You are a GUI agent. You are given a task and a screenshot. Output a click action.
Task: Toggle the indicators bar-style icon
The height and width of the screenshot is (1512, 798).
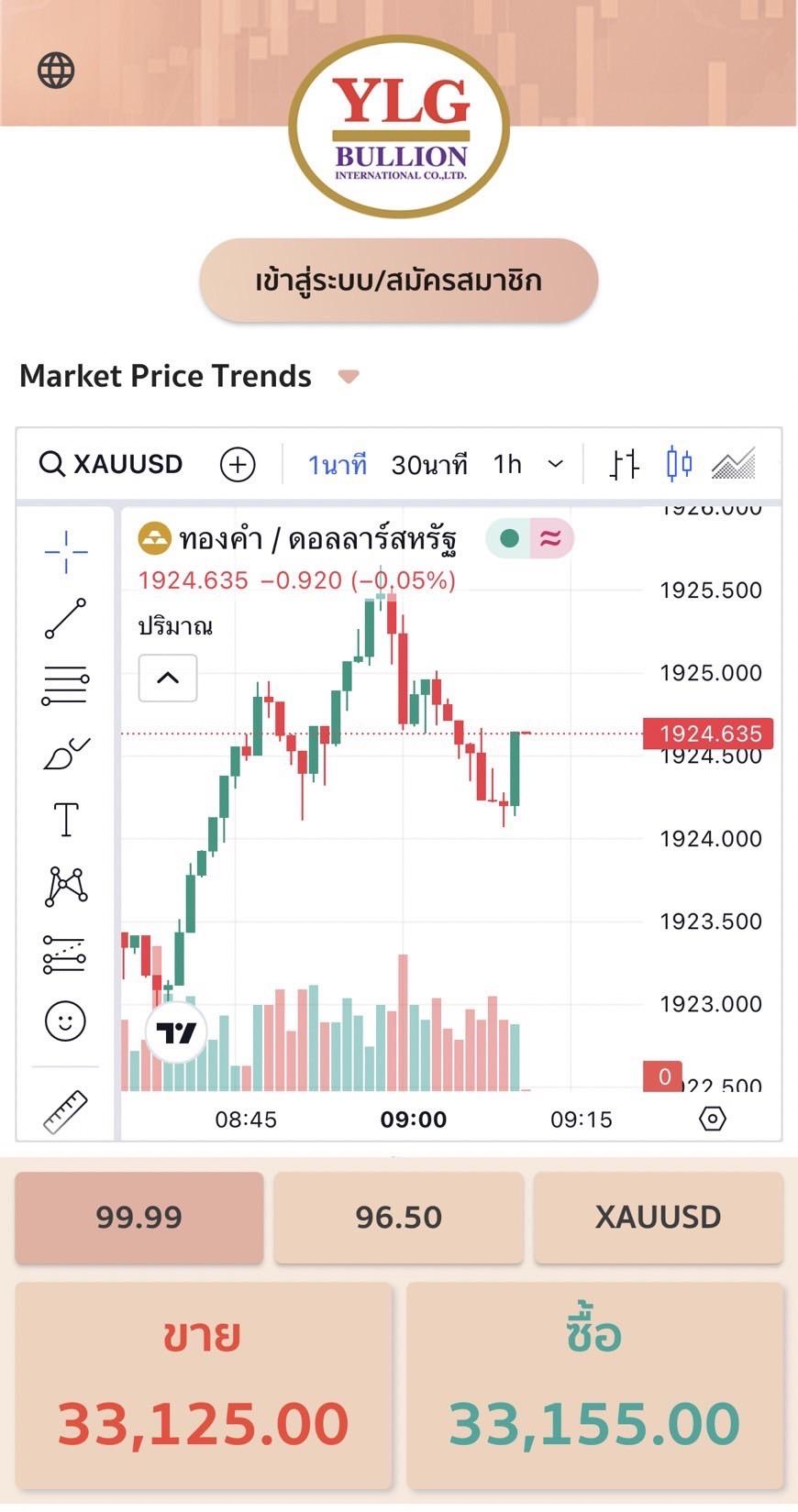click(x=624, y=464)
